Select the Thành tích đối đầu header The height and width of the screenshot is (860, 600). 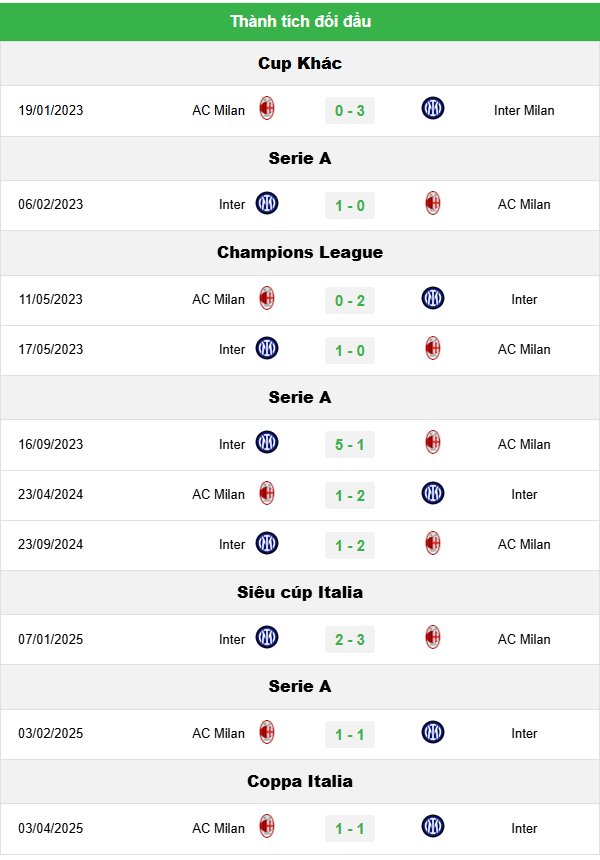tap(300, 21)
